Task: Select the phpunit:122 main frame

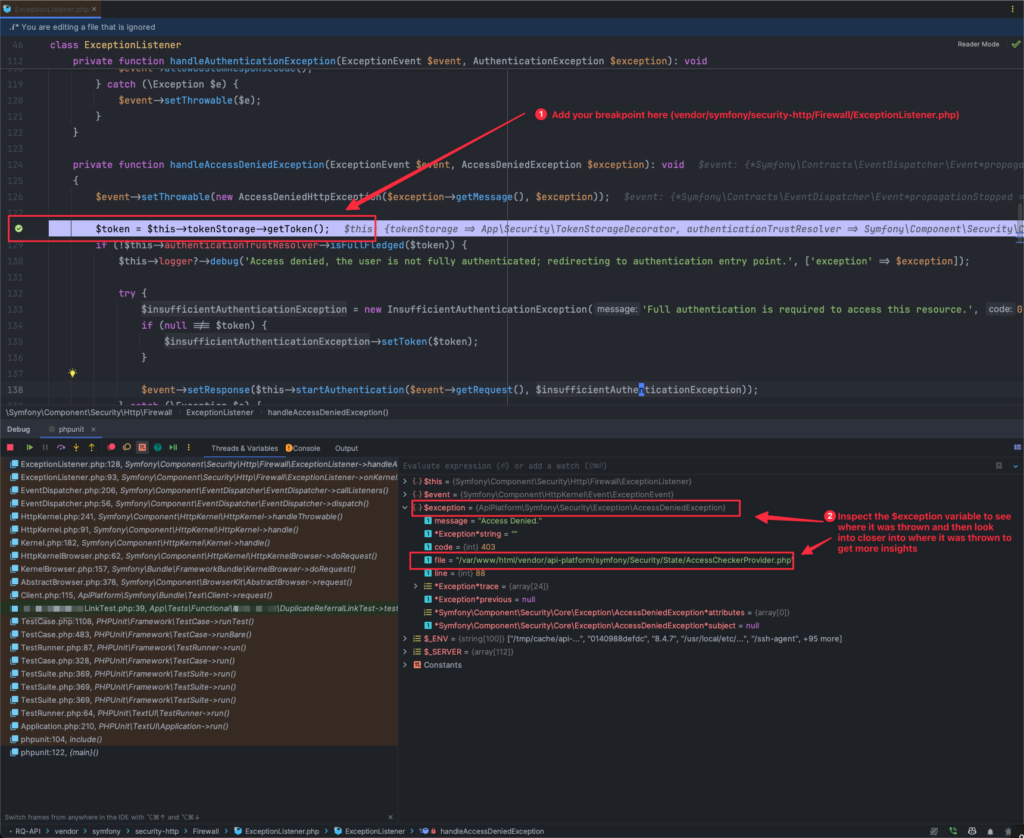Action: [203, 752]
